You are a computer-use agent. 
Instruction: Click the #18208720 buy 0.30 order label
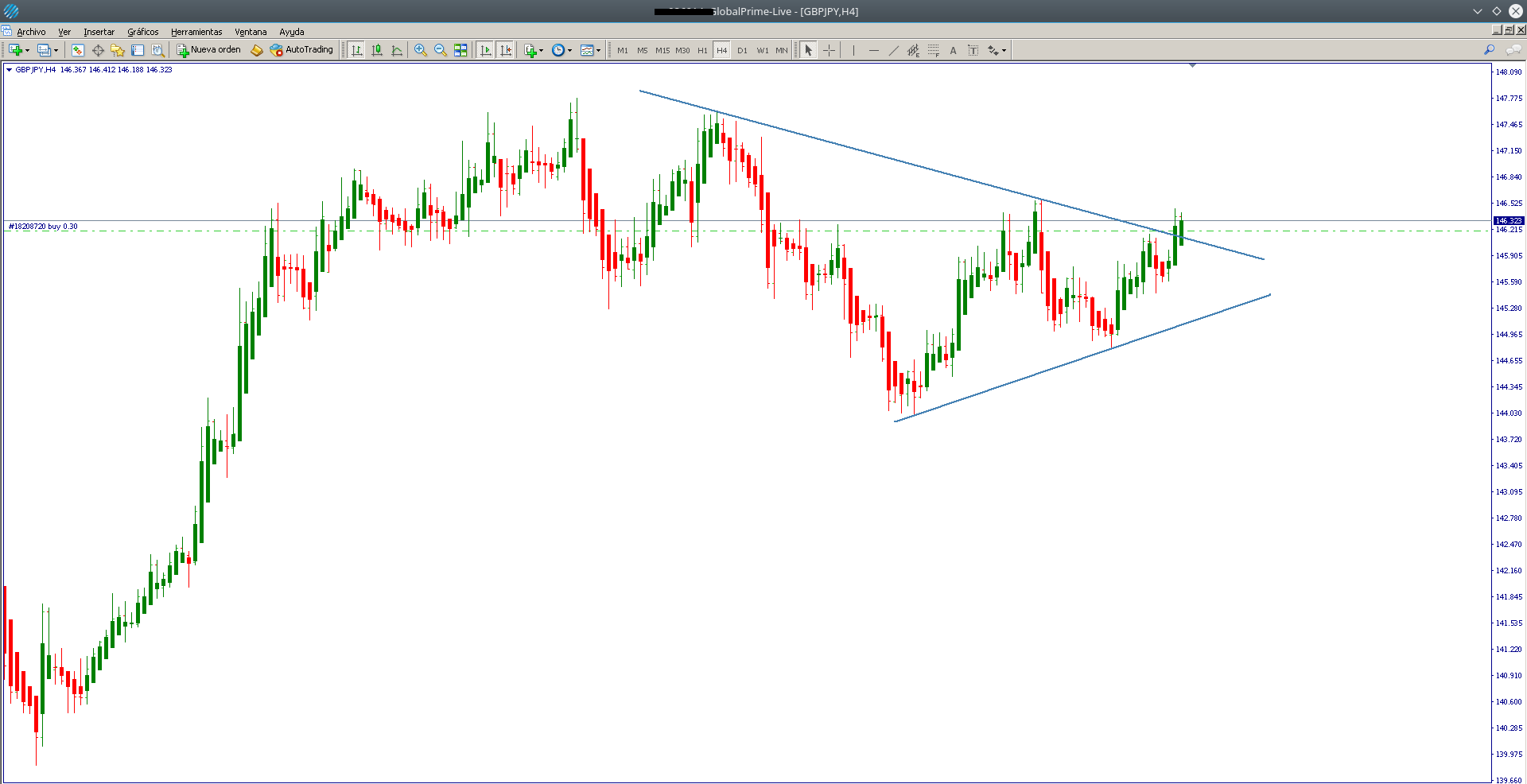click(43, 227)
